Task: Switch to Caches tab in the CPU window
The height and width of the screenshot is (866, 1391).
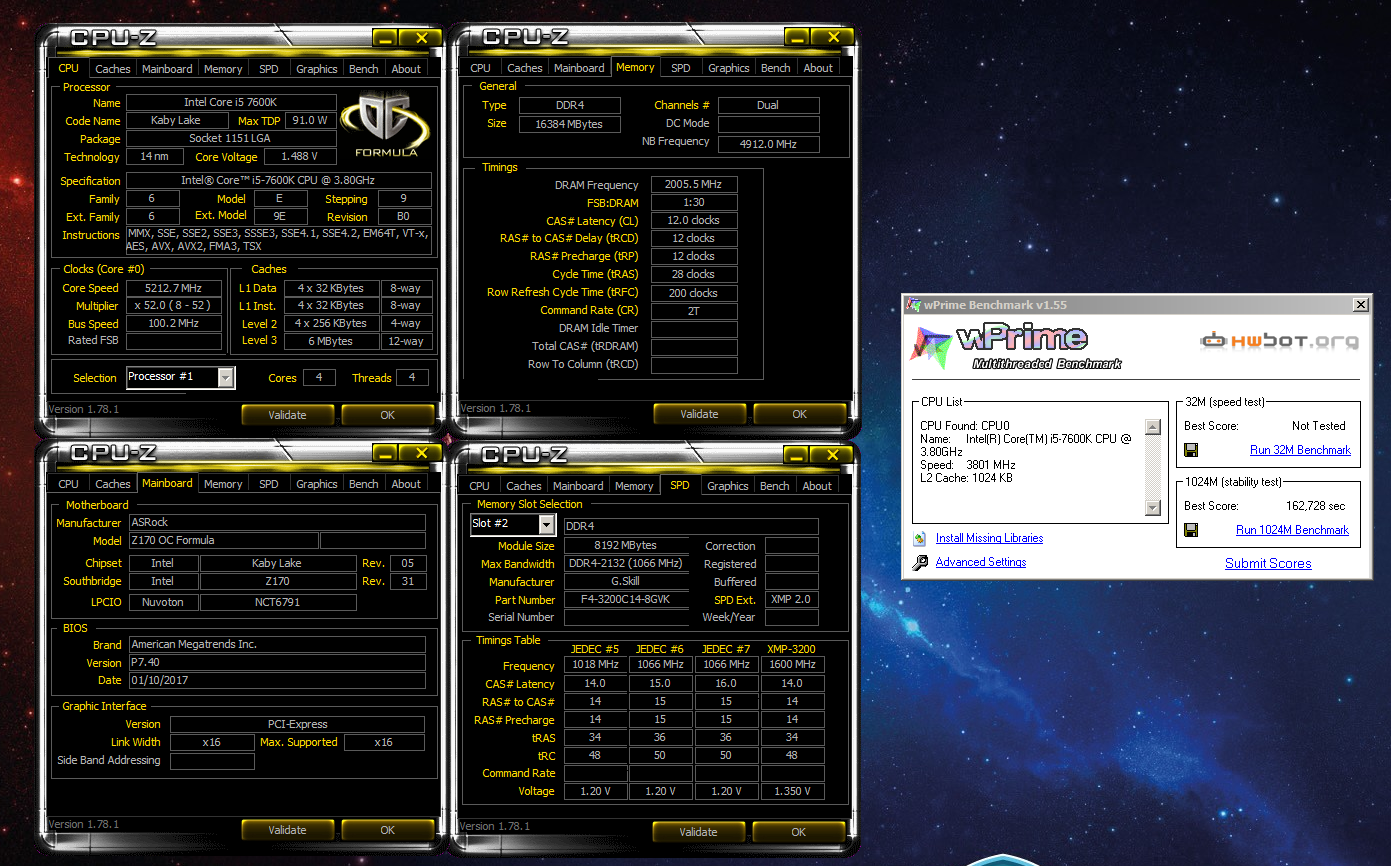Action: [112, 69]
